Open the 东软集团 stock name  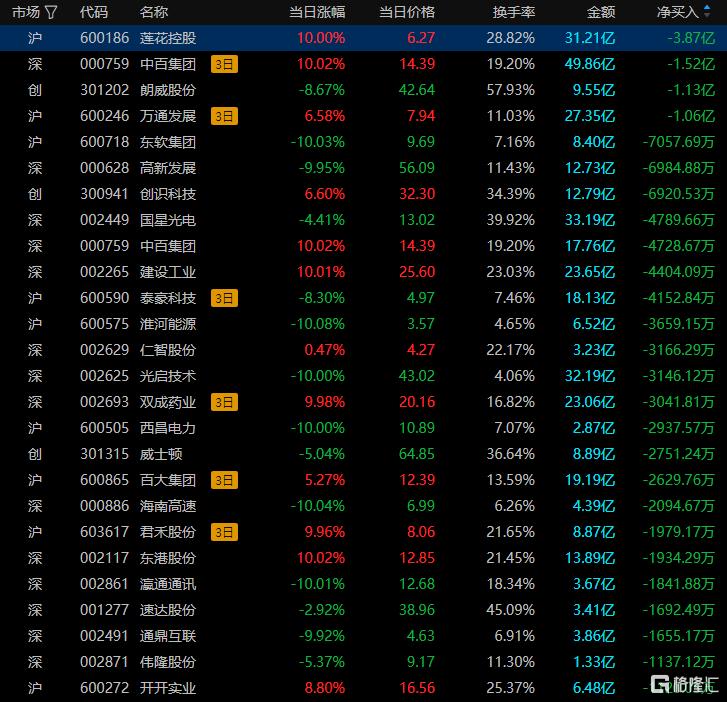point(168,142)
